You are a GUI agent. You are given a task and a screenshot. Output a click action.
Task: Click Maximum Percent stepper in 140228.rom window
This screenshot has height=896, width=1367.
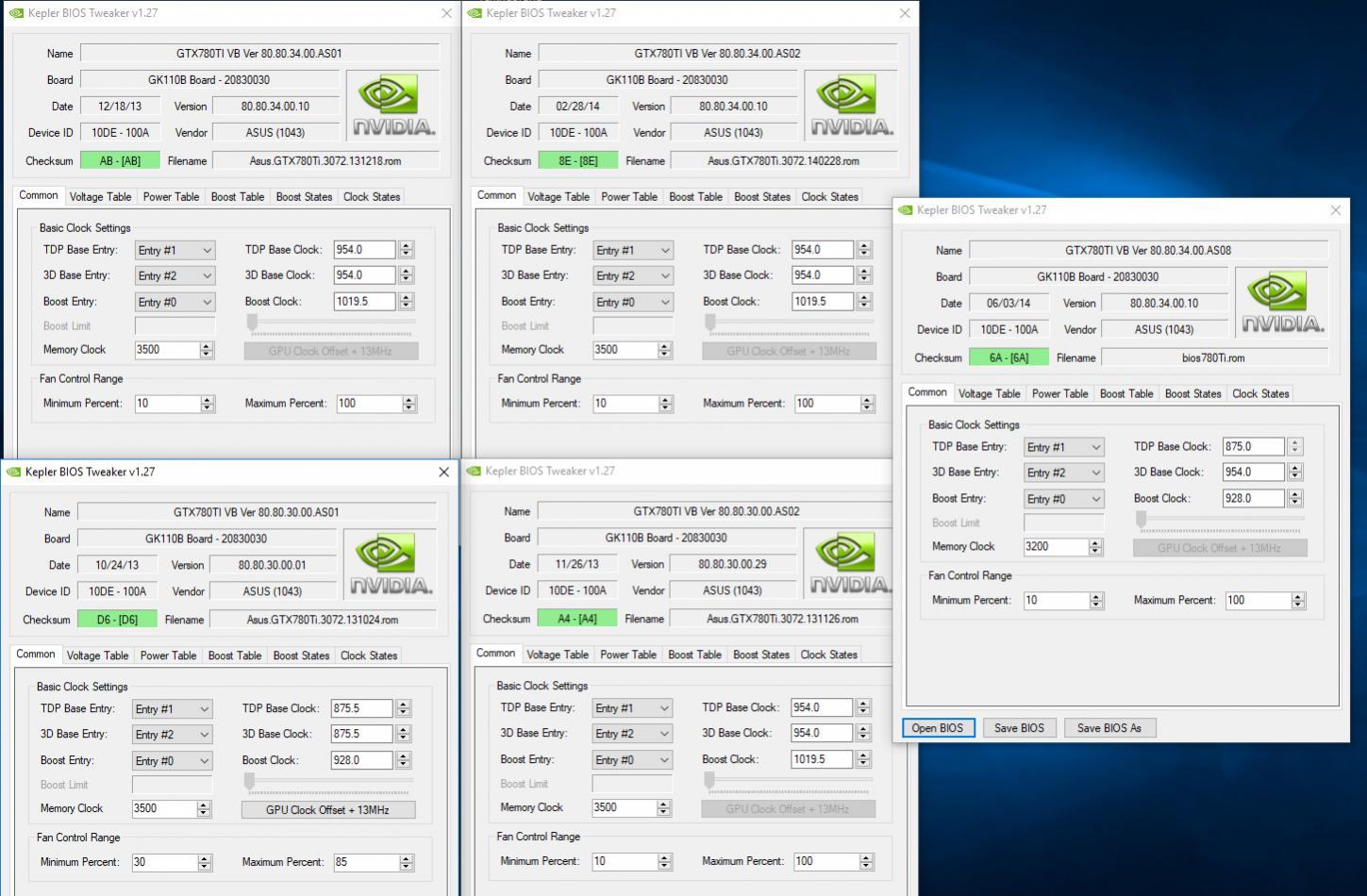[867, 404]
